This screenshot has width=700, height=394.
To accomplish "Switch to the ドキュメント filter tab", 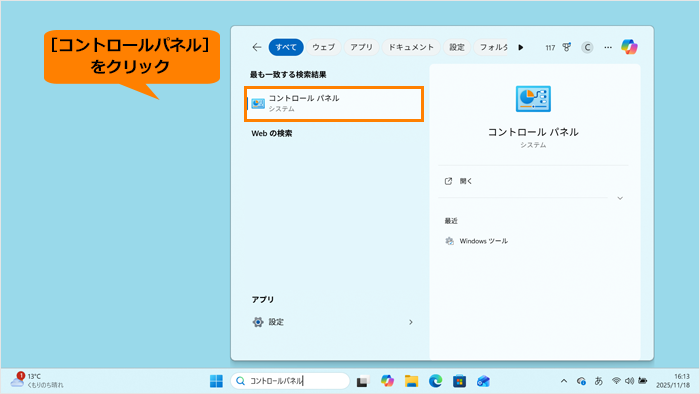I will click(x=411, y=47).
